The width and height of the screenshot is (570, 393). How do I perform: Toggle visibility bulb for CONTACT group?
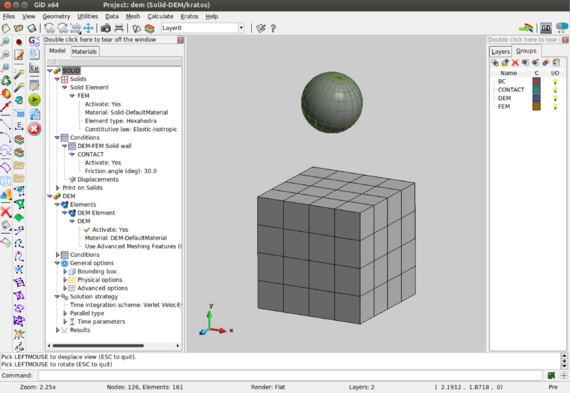coord(555,90)
